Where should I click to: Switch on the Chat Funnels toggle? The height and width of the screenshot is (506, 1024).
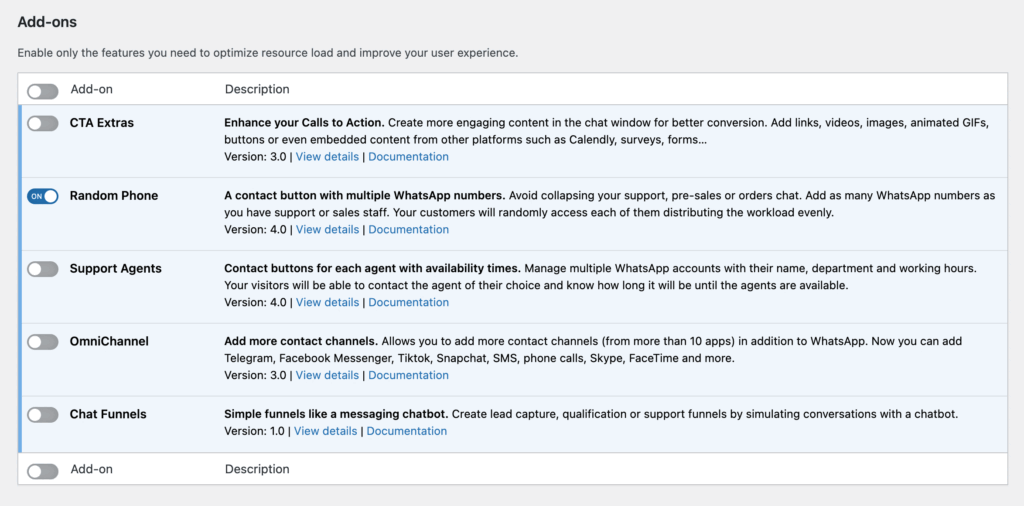(43, 415)
